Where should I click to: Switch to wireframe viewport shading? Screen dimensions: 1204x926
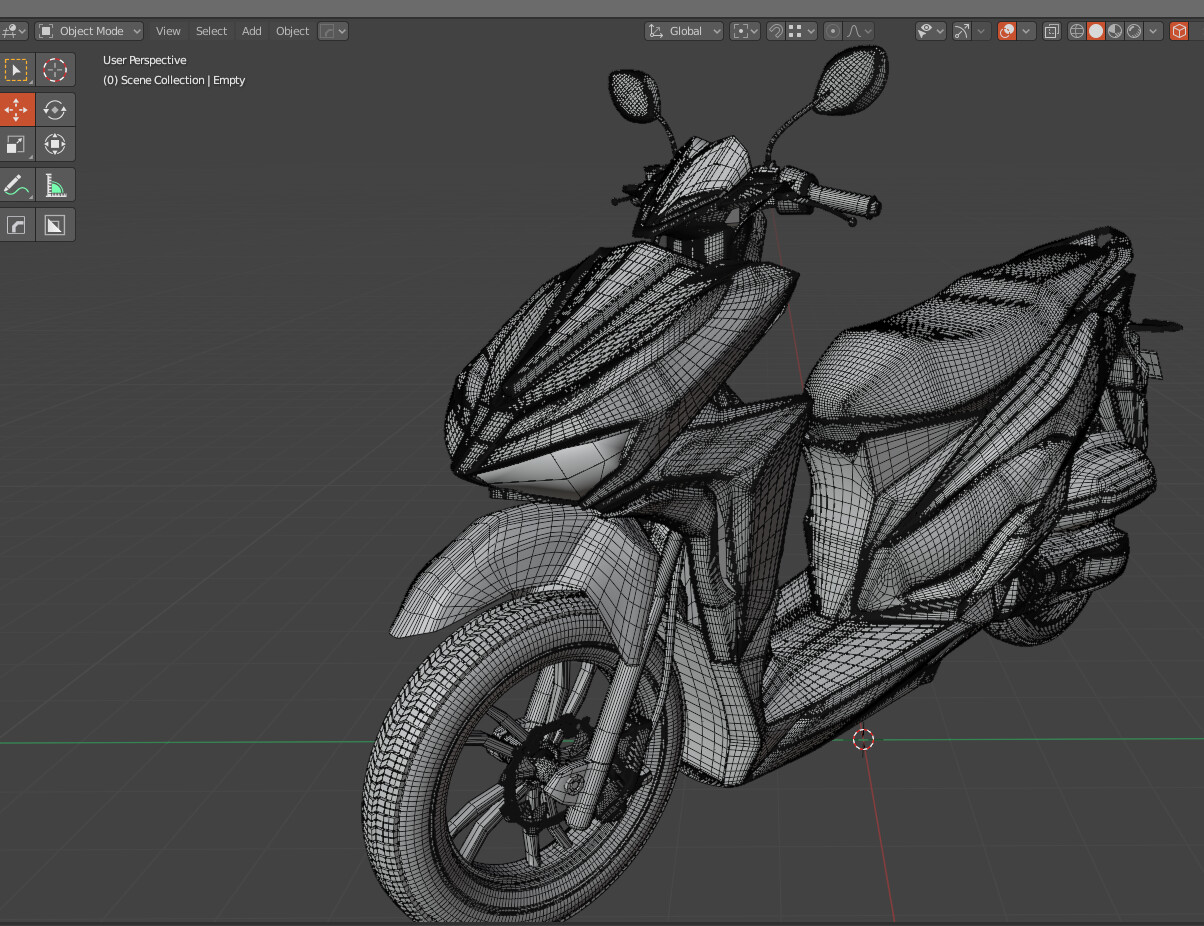(x=1077, y=31)
